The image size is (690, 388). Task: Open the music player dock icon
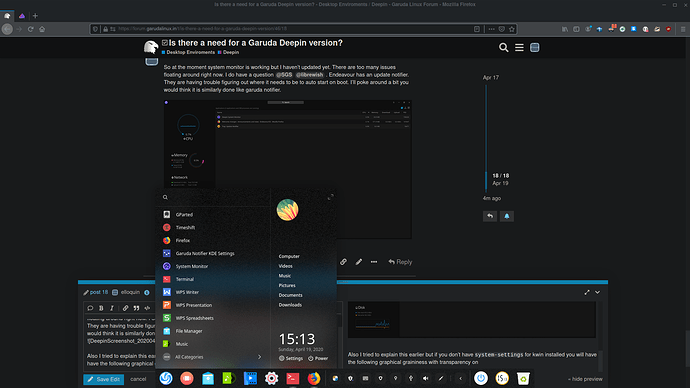(x=229, y=378)
